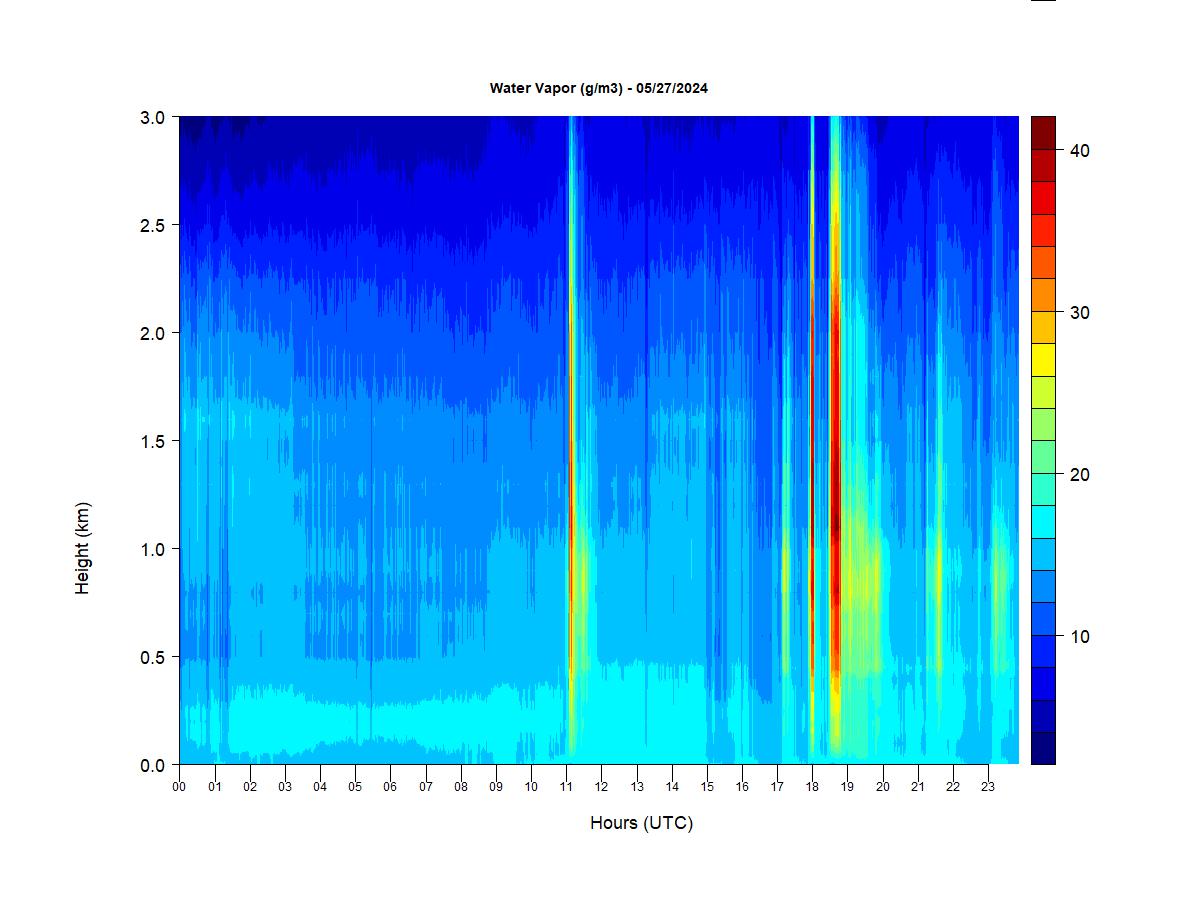Select hour tick label 00 on x-axis
Viewport: 1200px width, 900px height.
[x=179, y=787]
